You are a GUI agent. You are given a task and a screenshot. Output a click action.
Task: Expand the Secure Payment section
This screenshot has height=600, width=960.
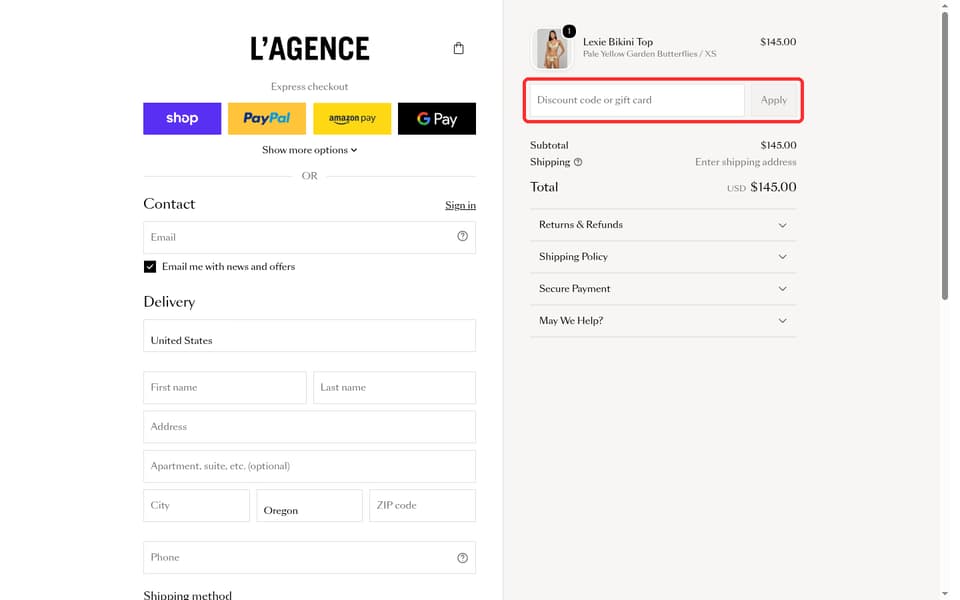point(663,289)
